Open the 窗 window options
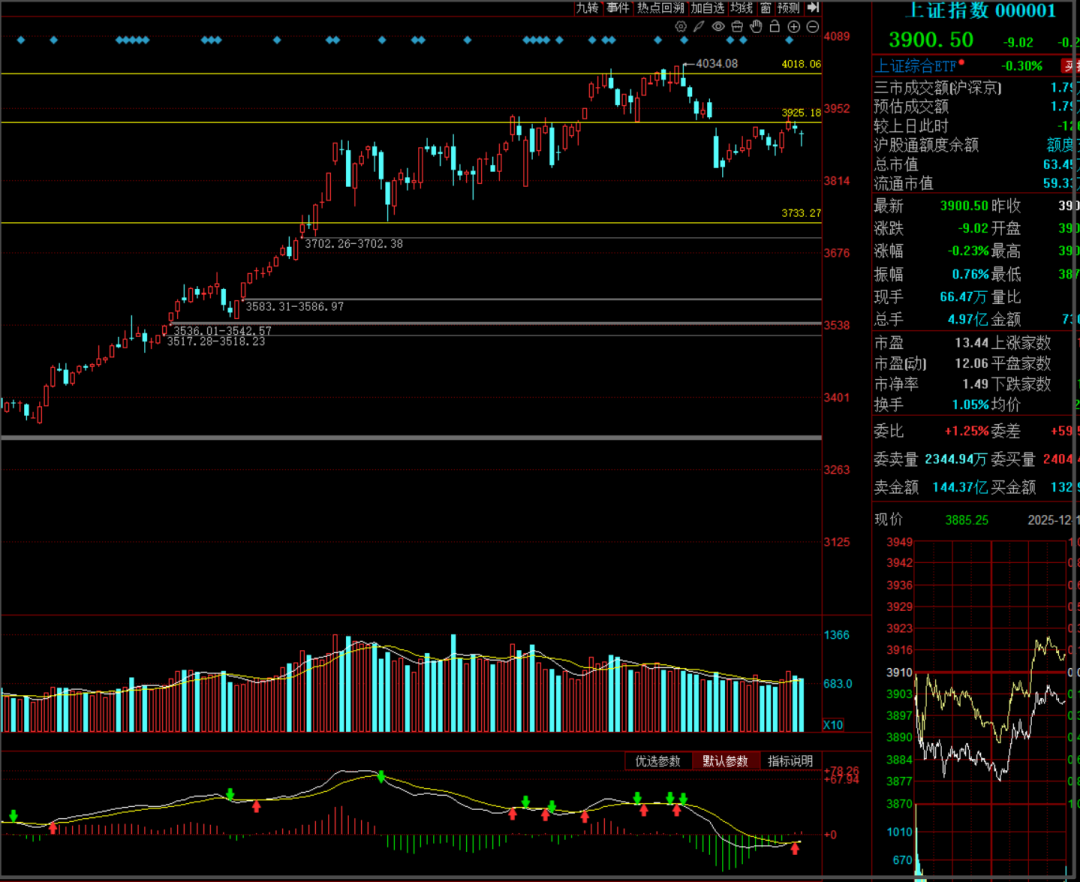Image resolution: width=1080 pixels, height=882 pixels. [765, 8]
